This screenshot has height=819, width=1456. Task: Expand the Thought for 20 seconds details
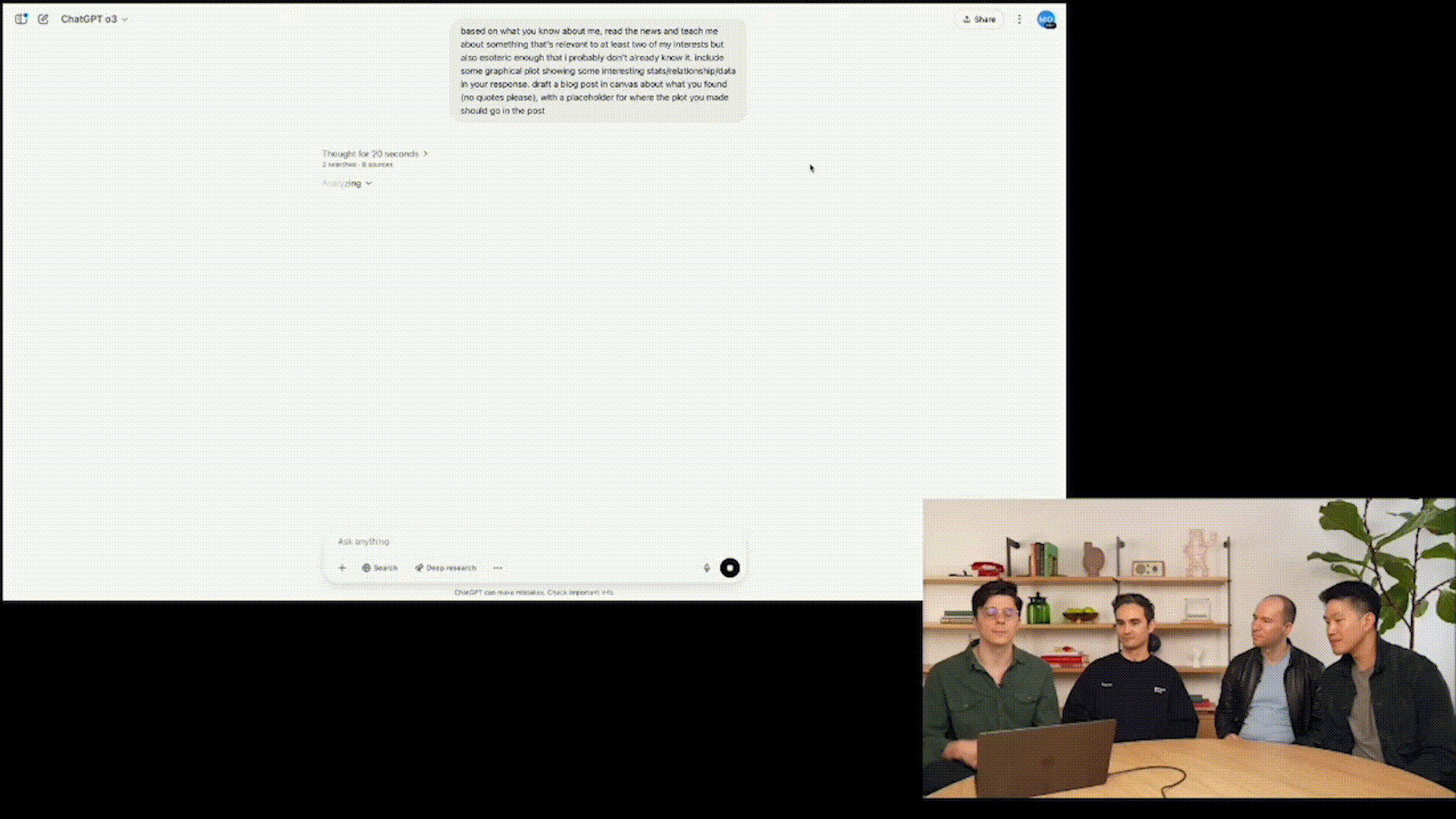tap(375, 154)
